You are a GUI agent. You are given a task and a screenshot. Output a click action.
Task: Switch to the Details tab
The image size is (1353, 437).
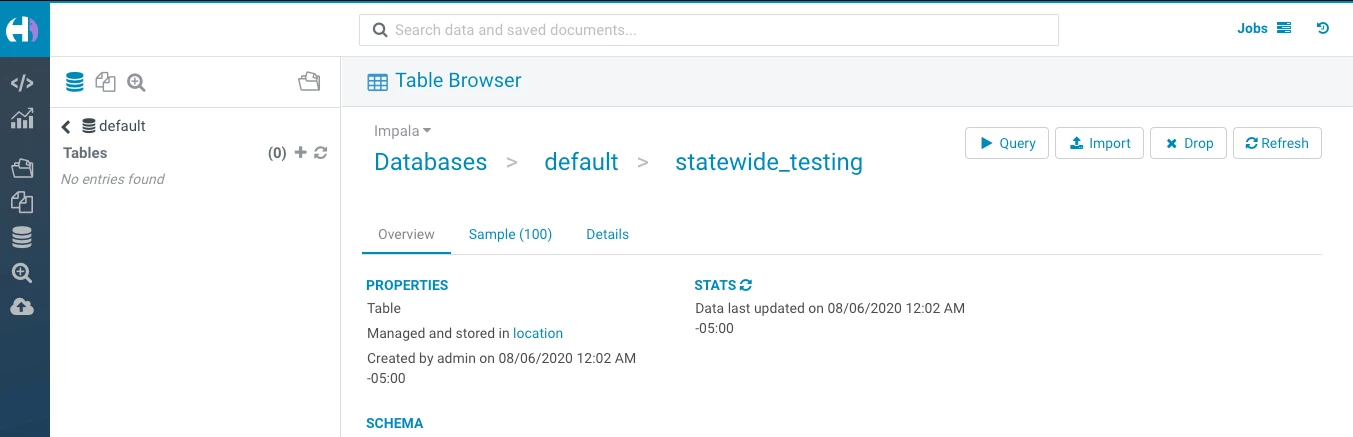607,234
